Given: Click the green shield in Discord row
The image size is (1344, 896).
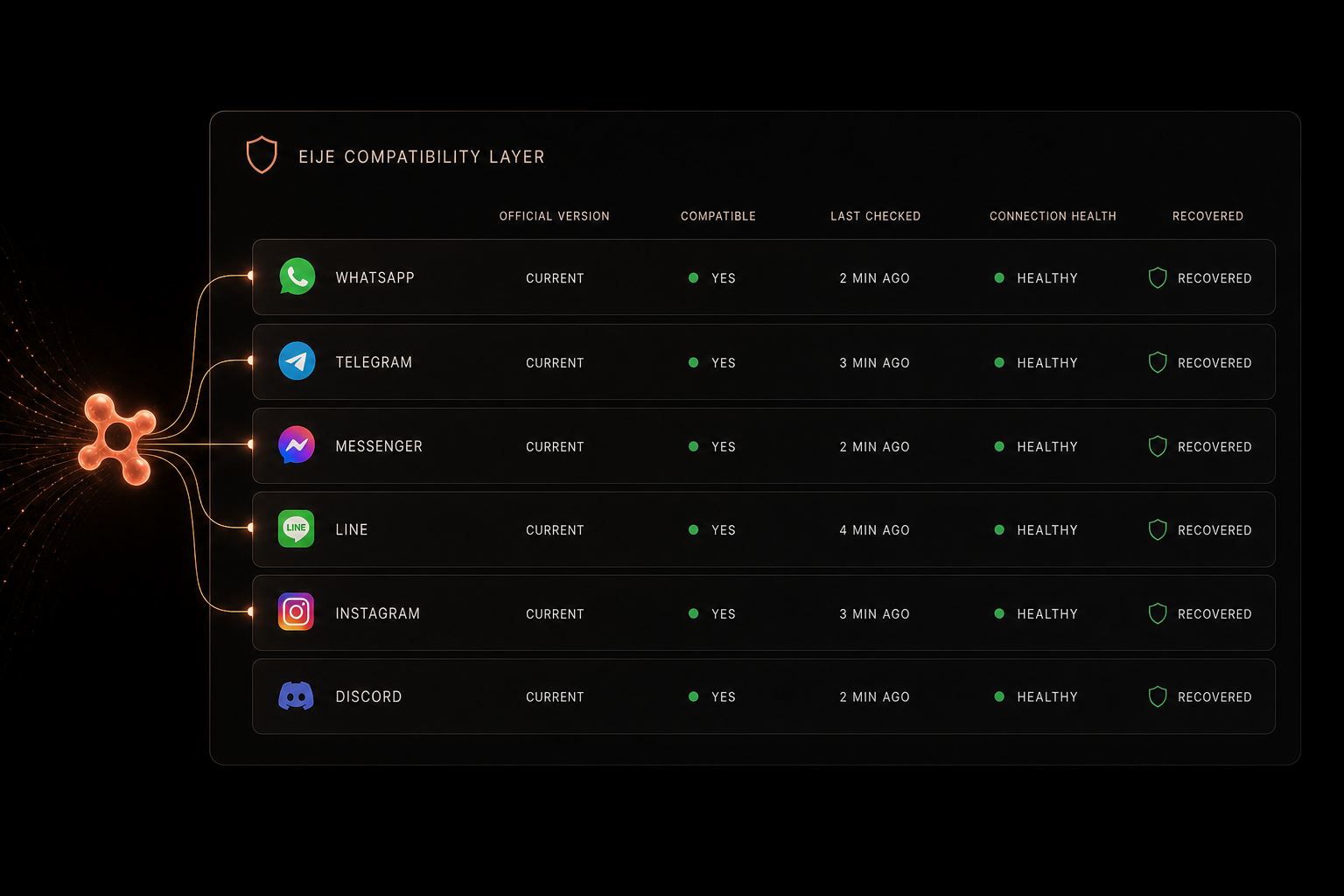Looking at the screenshot, I should 1158,697.
